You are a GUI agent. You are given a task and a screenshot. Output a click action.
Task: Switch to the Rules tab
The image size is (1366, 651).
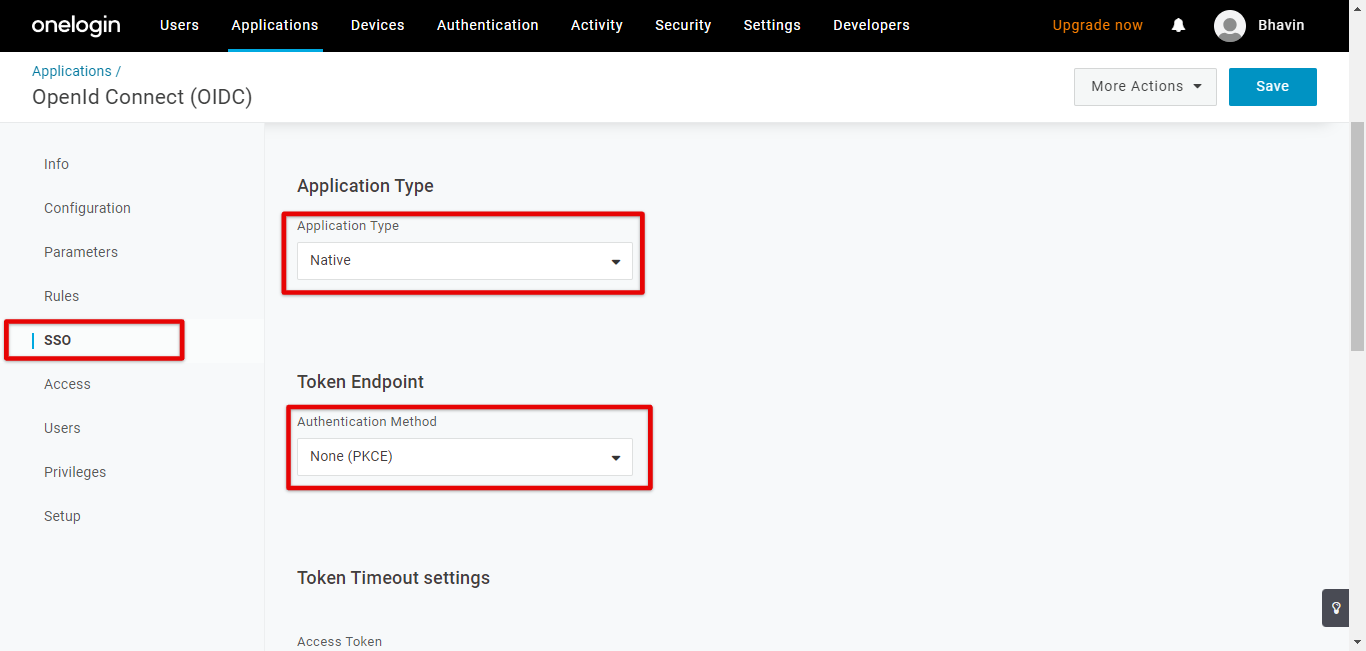coord(61,296)
